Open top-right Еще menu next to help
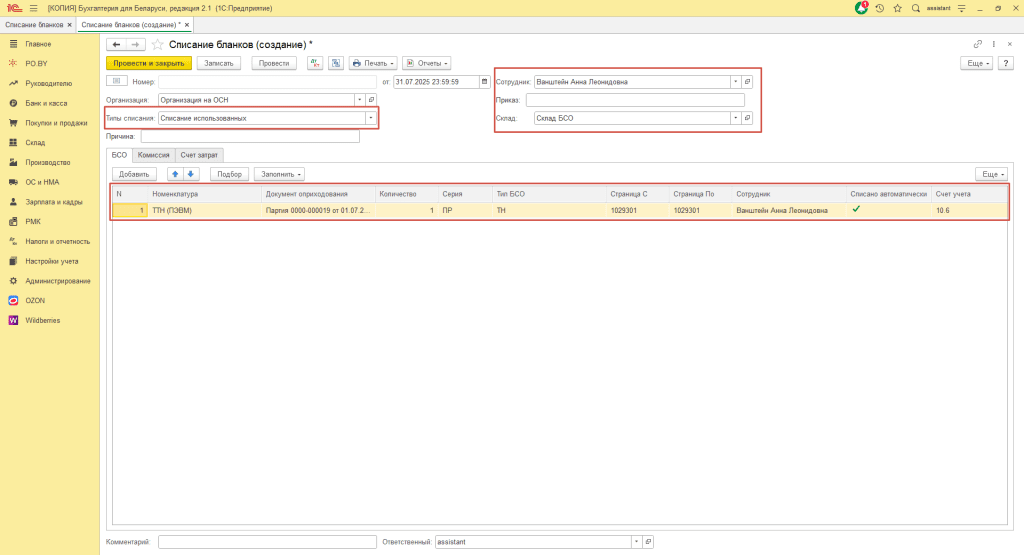The width and height of the screenshot is (1024, 555). point(977,63)
